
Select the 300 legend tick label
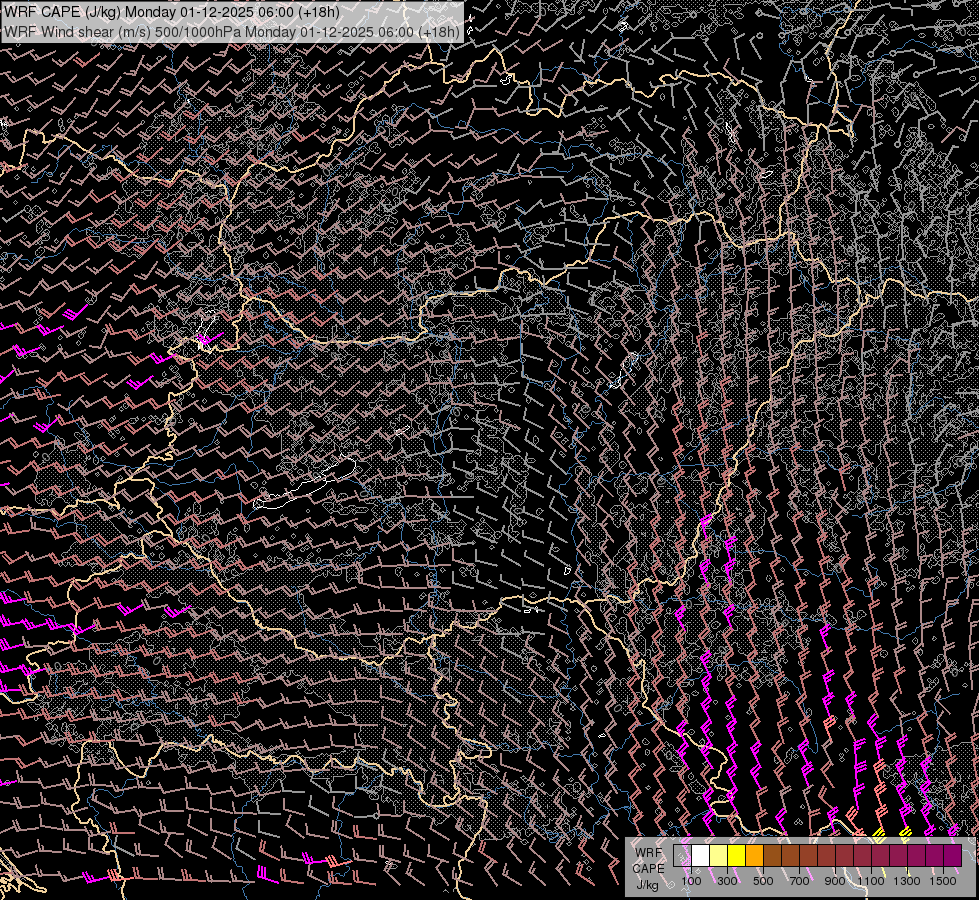click(x=727, y=881)
